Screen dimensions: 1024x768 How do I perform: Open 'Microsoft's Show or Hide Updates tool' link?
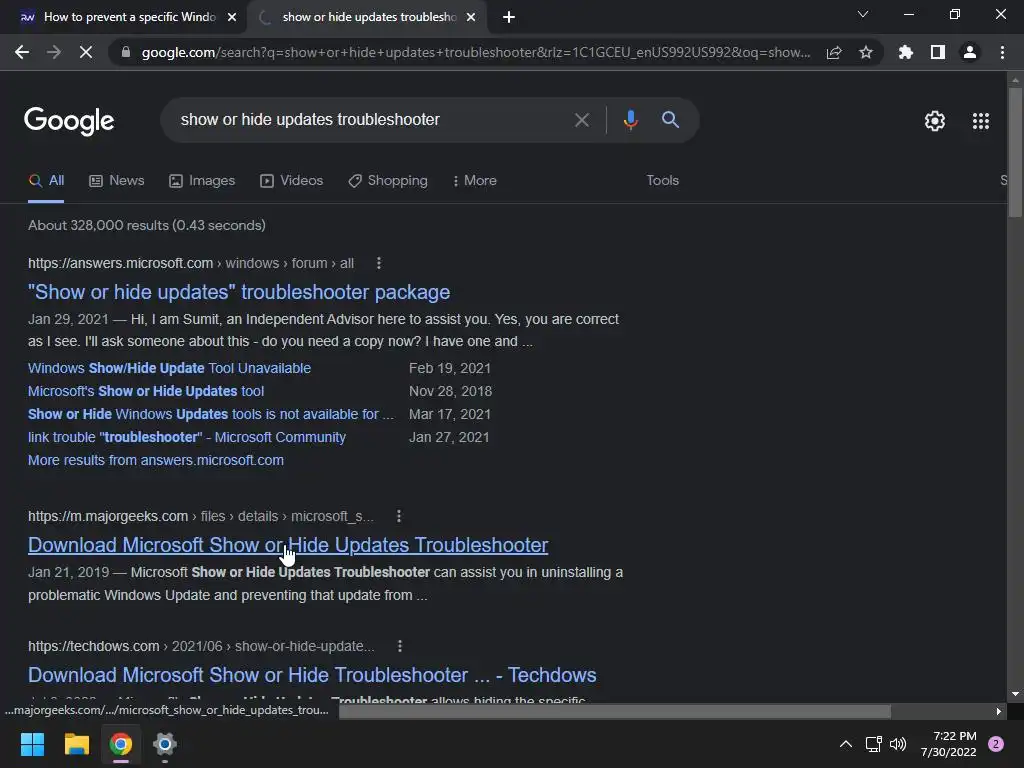[x=146, y=391]
